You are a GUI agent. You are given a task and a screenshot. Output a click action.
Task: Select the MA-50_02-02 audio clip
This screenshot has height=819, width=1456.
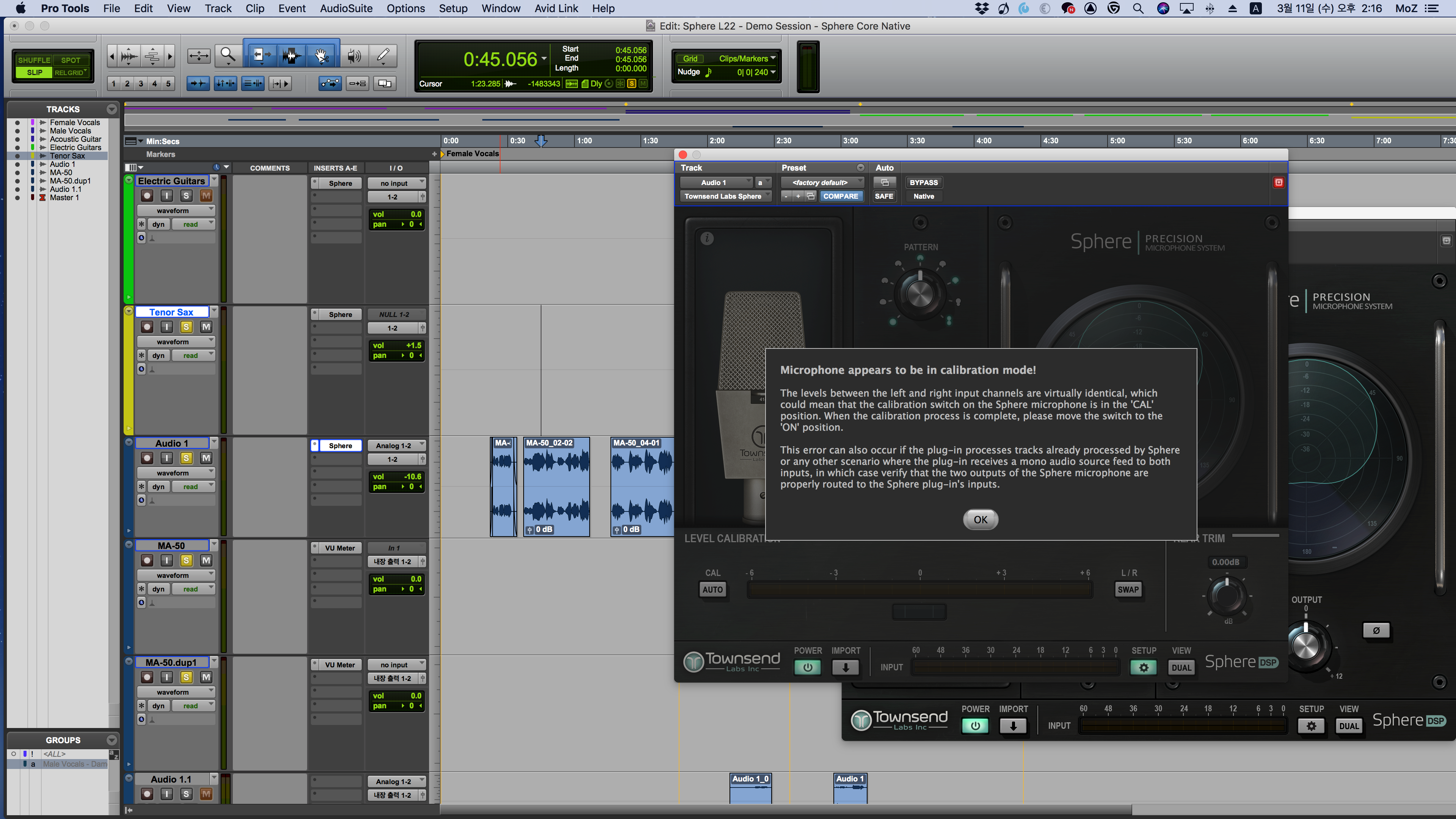[557, 486]
